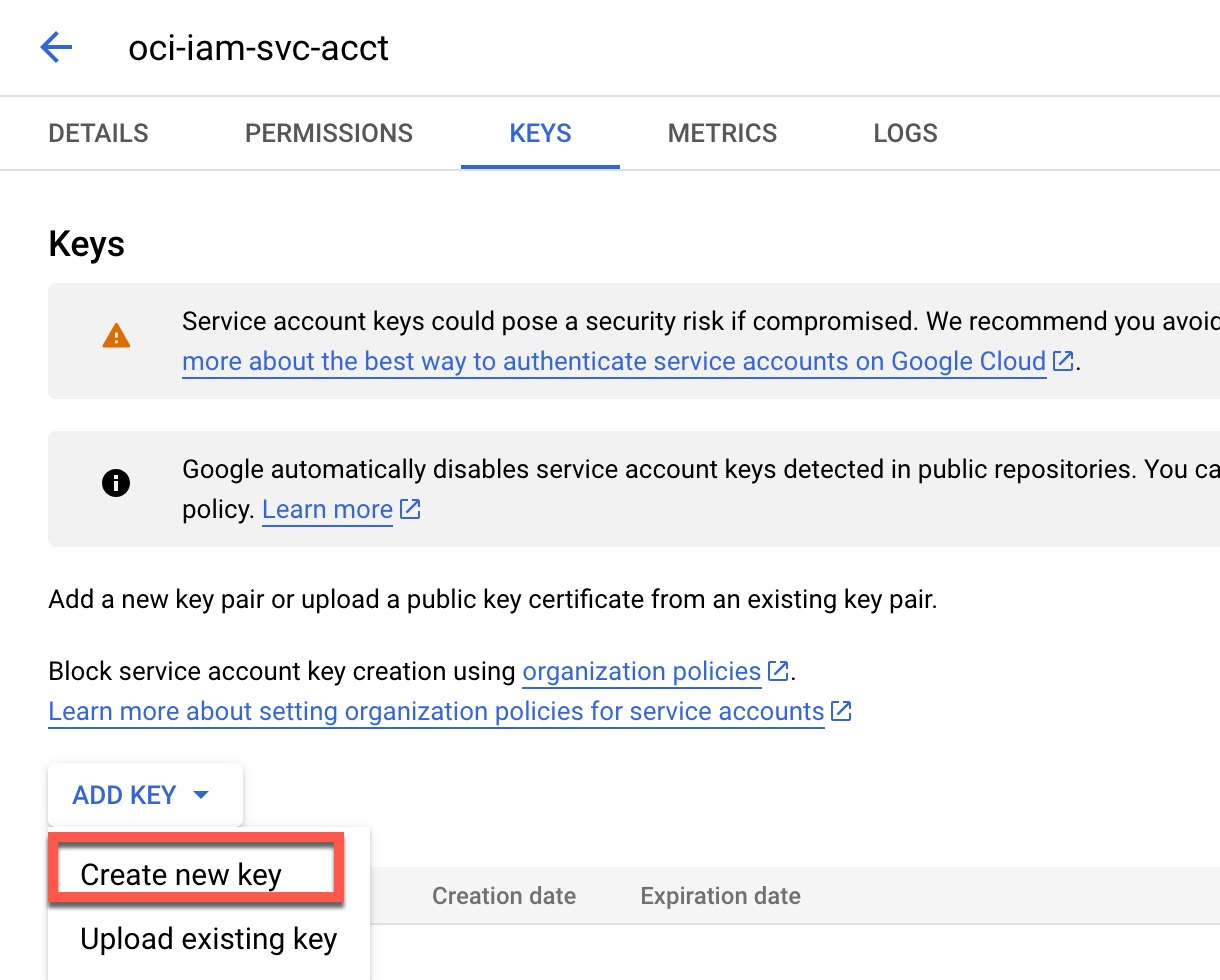Click the Creation date column header
The height and width of the screenshot is (980, 1220).
point(504,895)
